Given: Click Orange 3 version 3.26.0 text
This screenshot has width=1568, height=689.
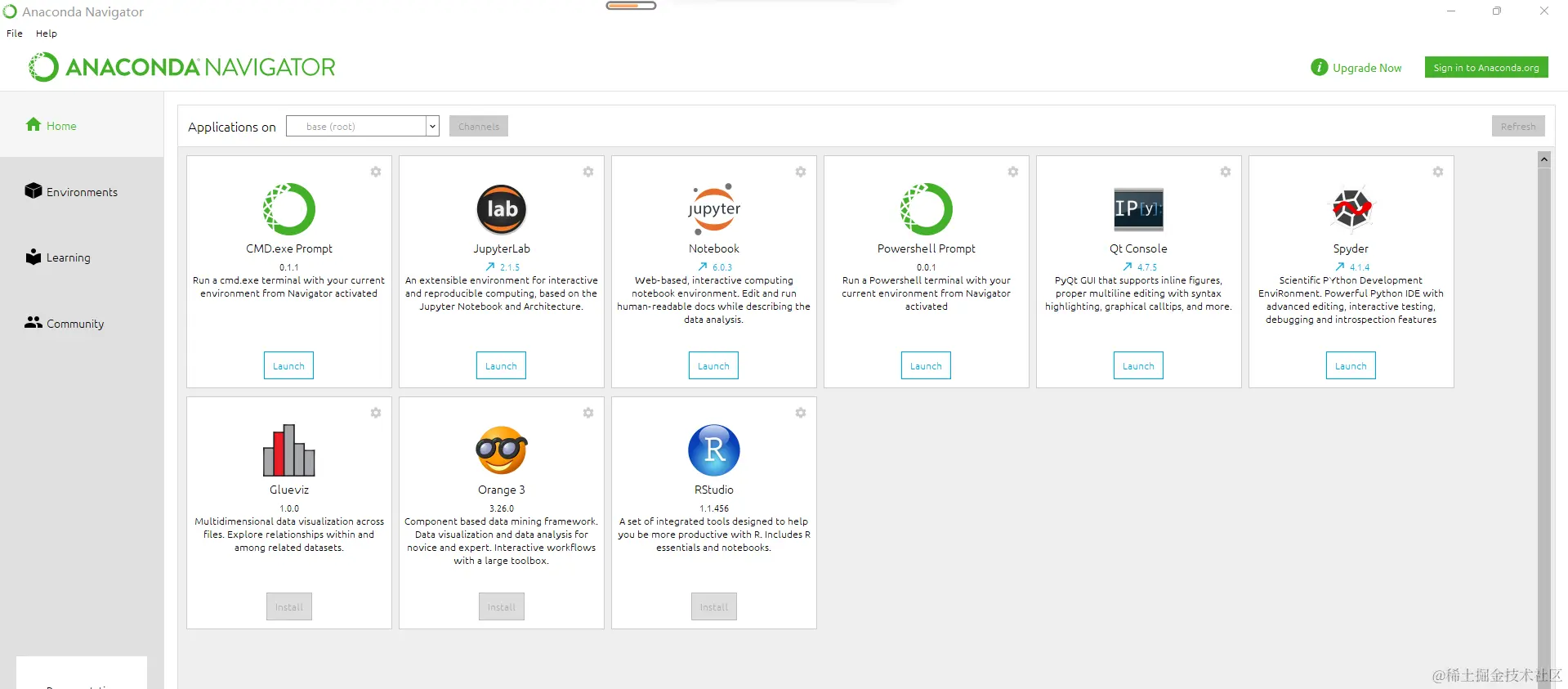Looking at the screenshot, I should point(501,508).
